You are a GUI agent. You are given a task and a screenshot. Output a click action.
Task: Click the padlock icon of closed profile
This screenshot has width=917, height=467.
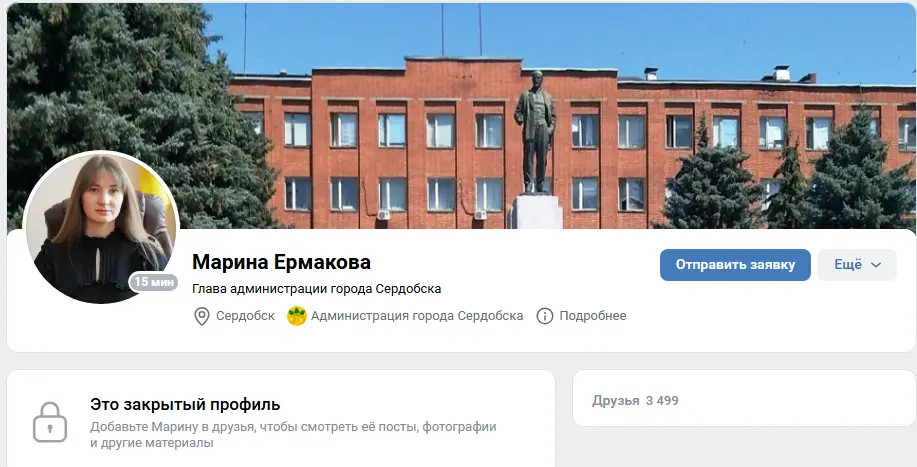[x=50, y=422]
